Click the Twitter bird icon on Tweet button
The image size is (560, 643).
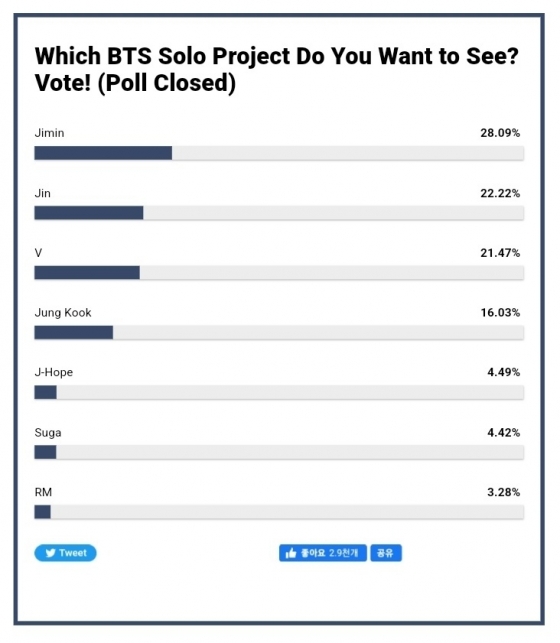[50, 553]
